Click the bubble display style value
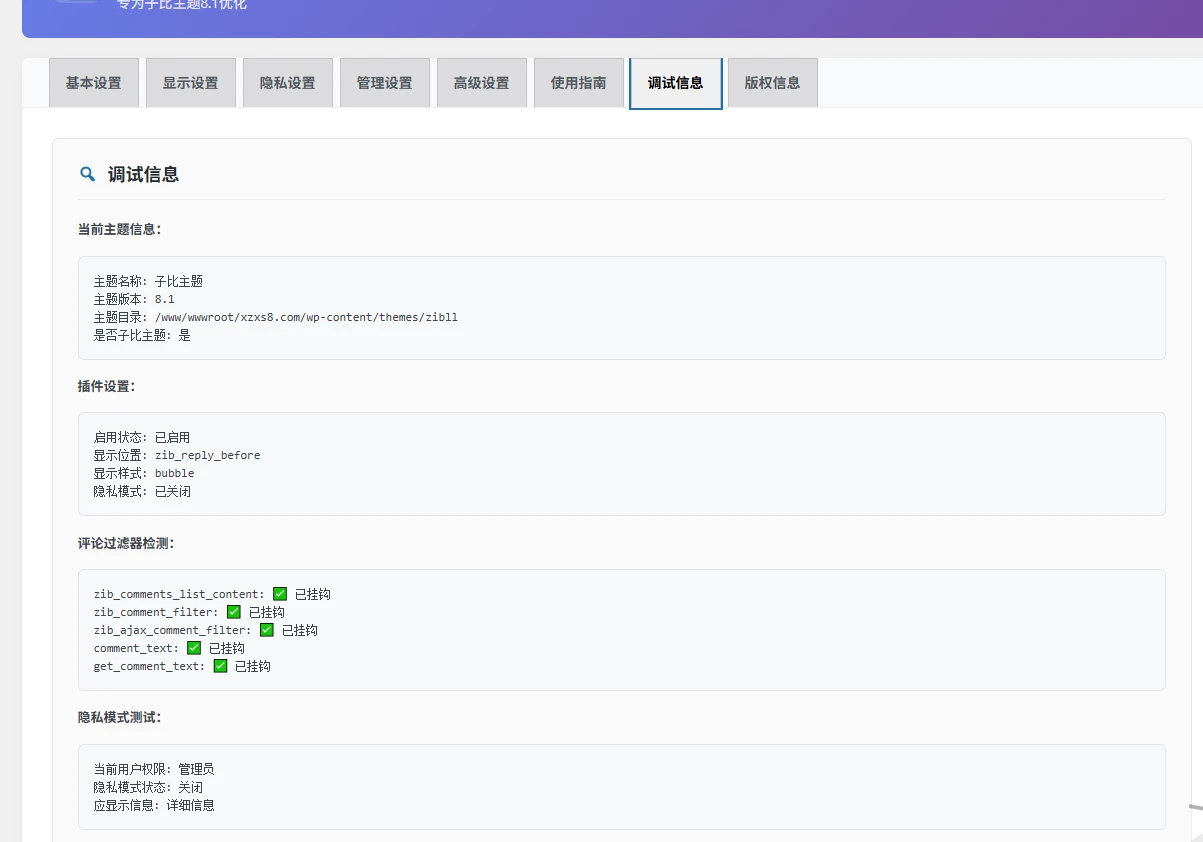This screenshot has height=842, width=1203. tap(174, 473)
